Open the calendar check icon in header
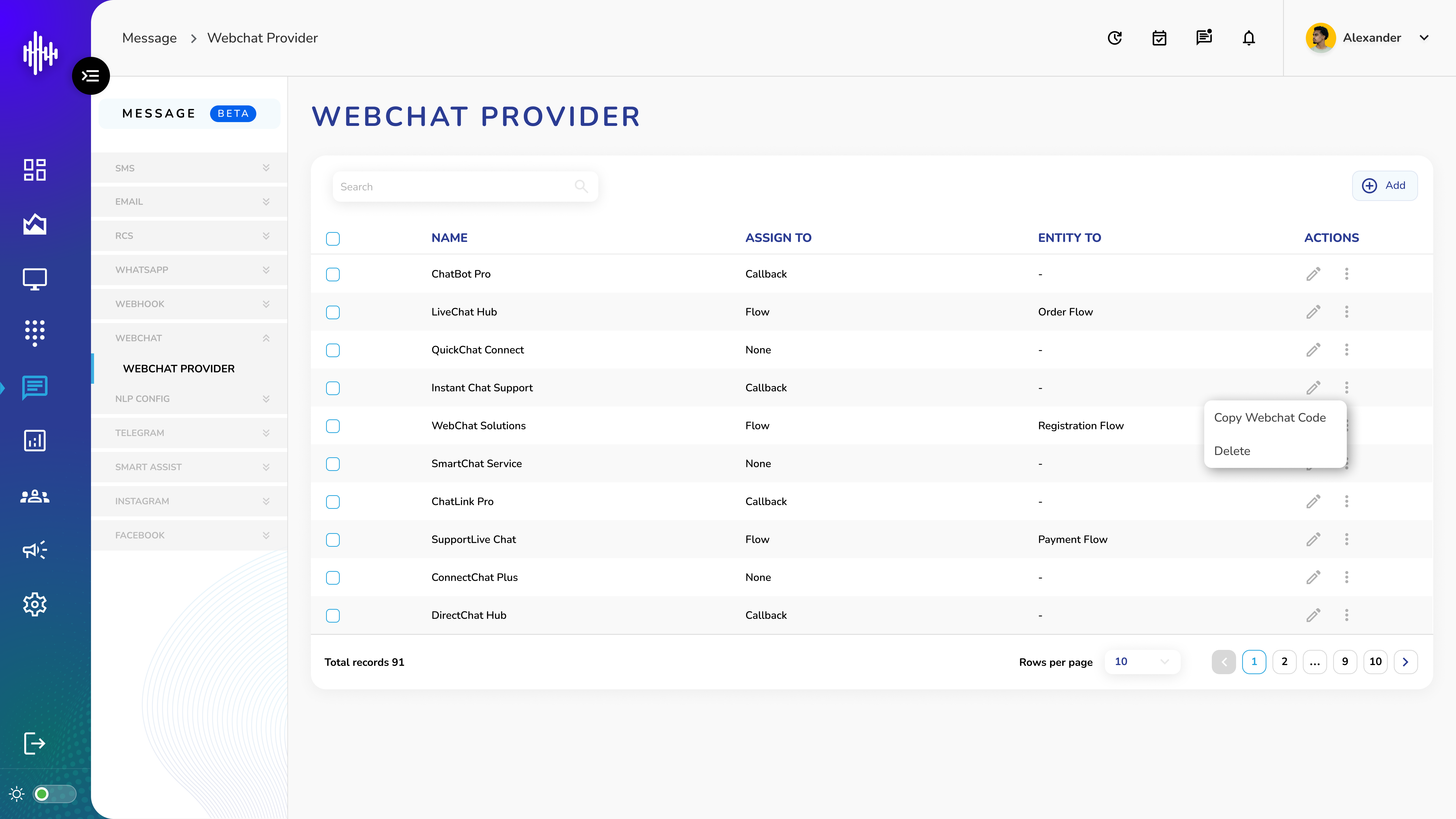 [x=1159, y=38]
